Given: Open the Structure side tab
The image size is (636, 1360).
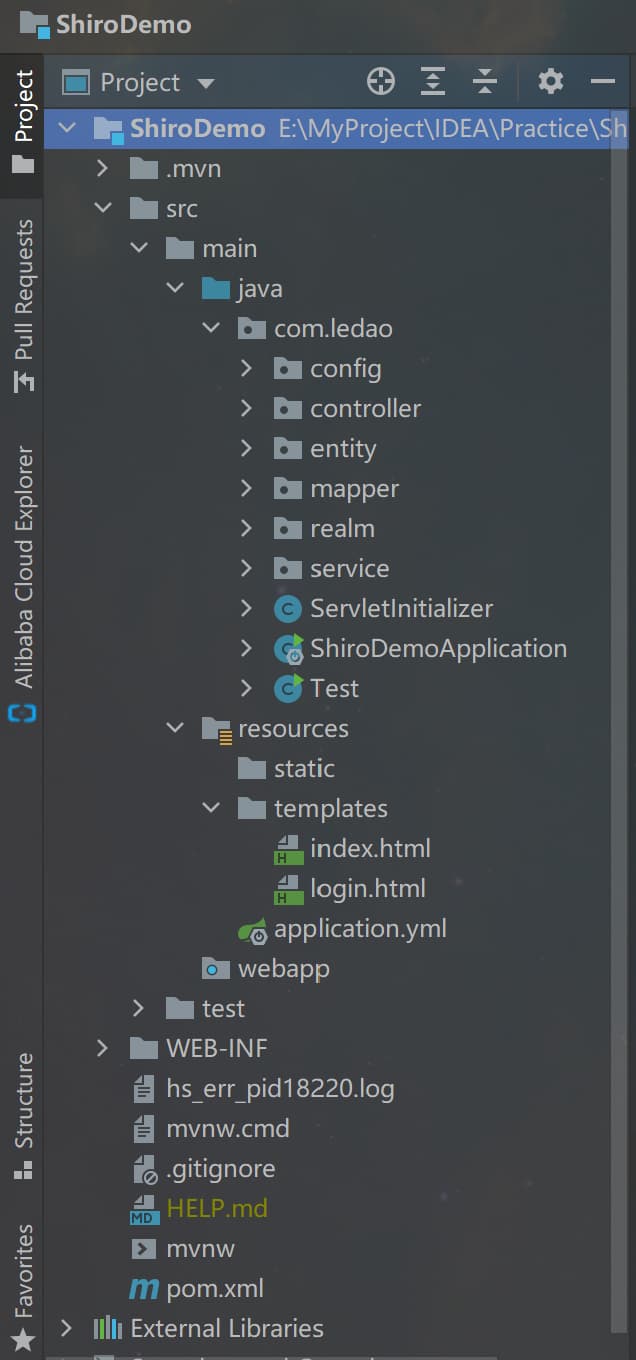Looking at the screenshot, I should tap(23, 1116).
